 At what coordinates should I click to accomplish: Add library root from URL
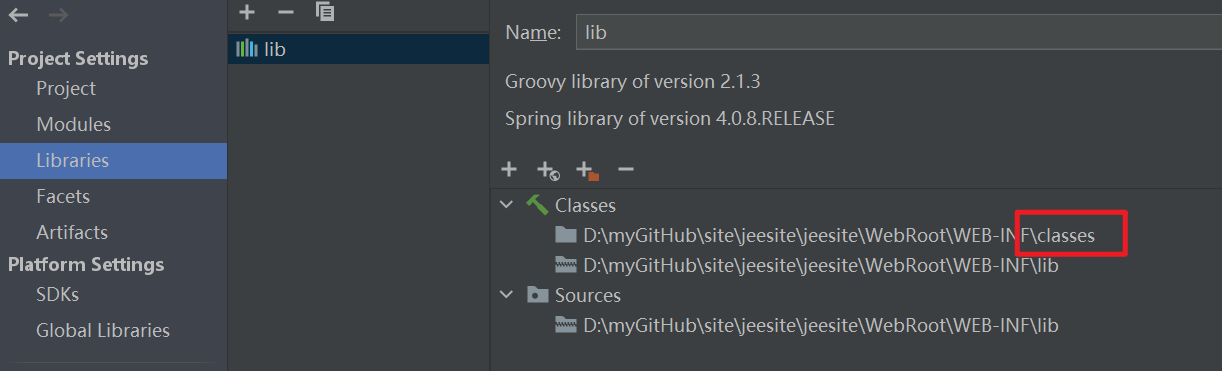[548, 171]
